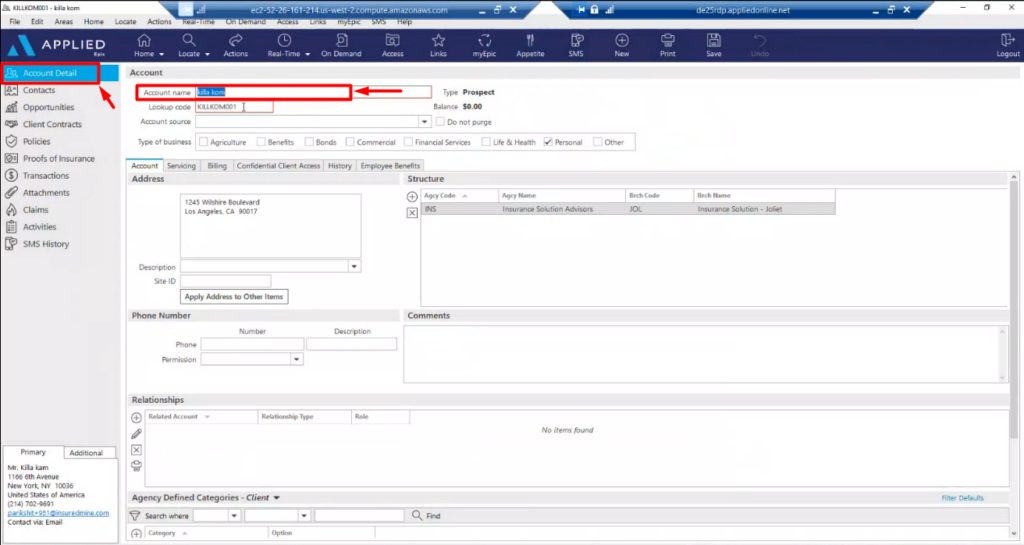Screen dimensions: 1024x545
Task: Open the Employee Benefits tab
Action: tap(390, 166)
